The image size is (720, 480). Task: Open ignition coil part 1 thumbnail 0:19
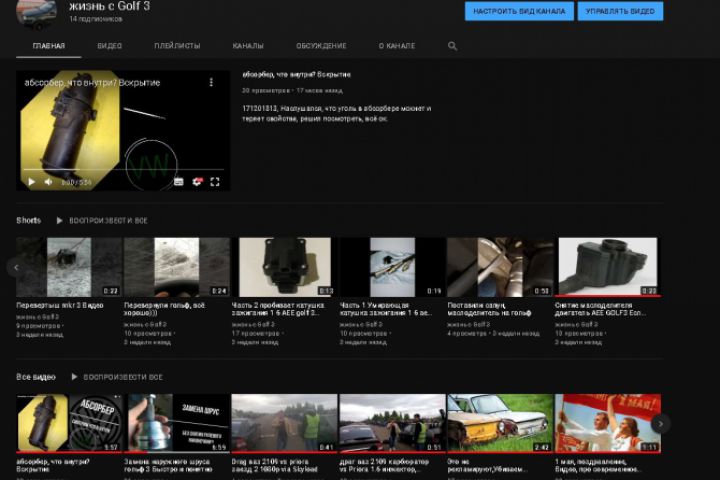[393, 267]
